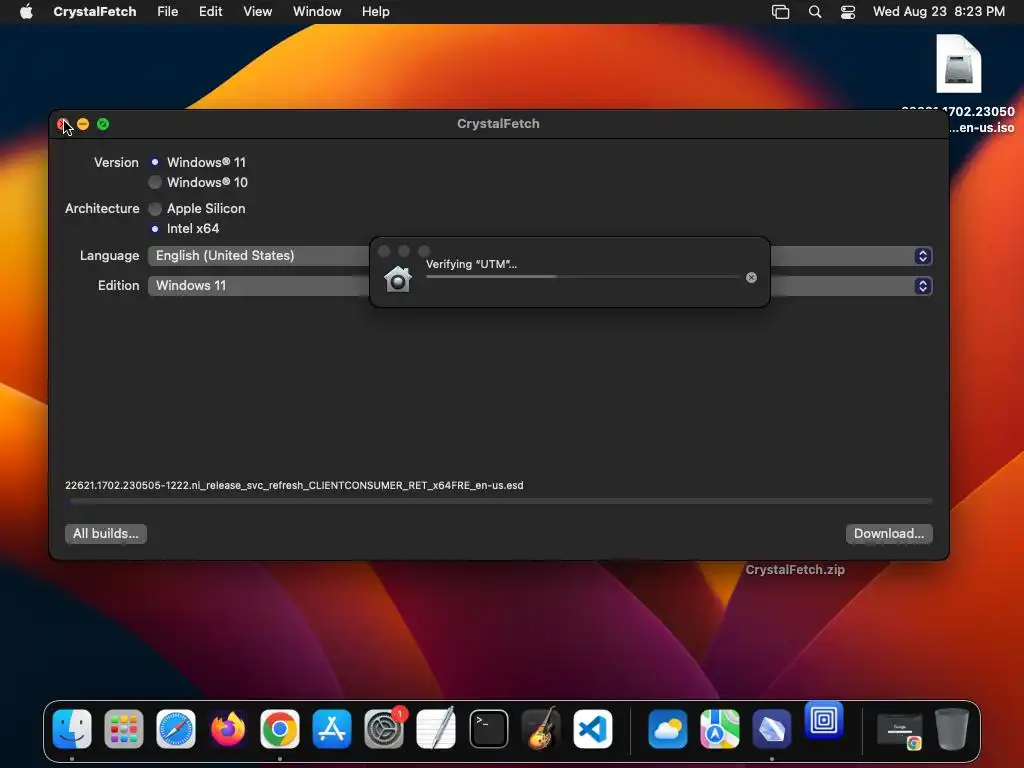This screenshot has width=1024, height=768.
Task: Click the green zoom button of CrystalFetch
Action: [x=103, y=124]
